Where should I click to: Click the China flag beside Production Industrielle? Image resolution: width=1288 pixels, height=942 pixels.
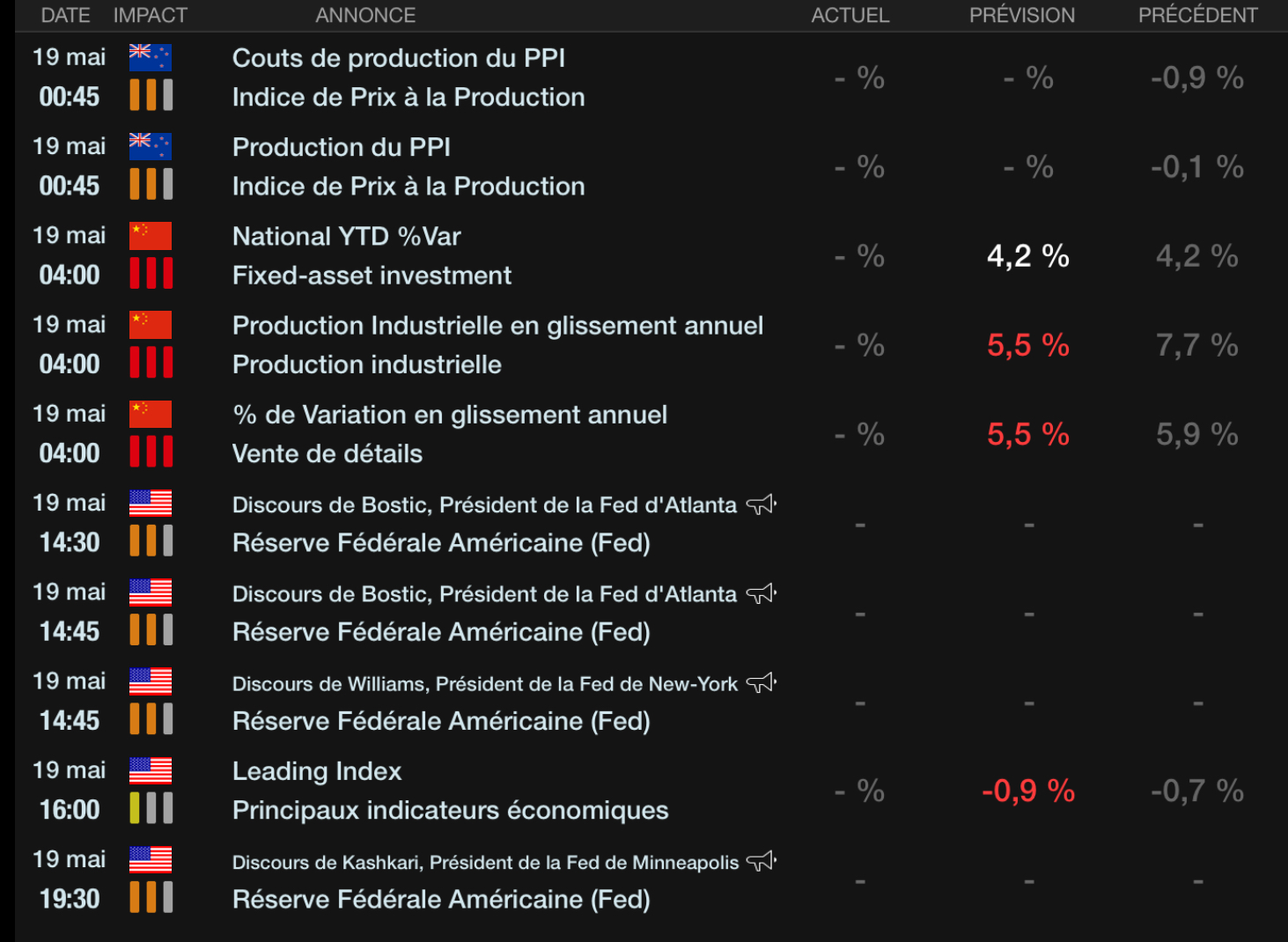tap(150, 325)
